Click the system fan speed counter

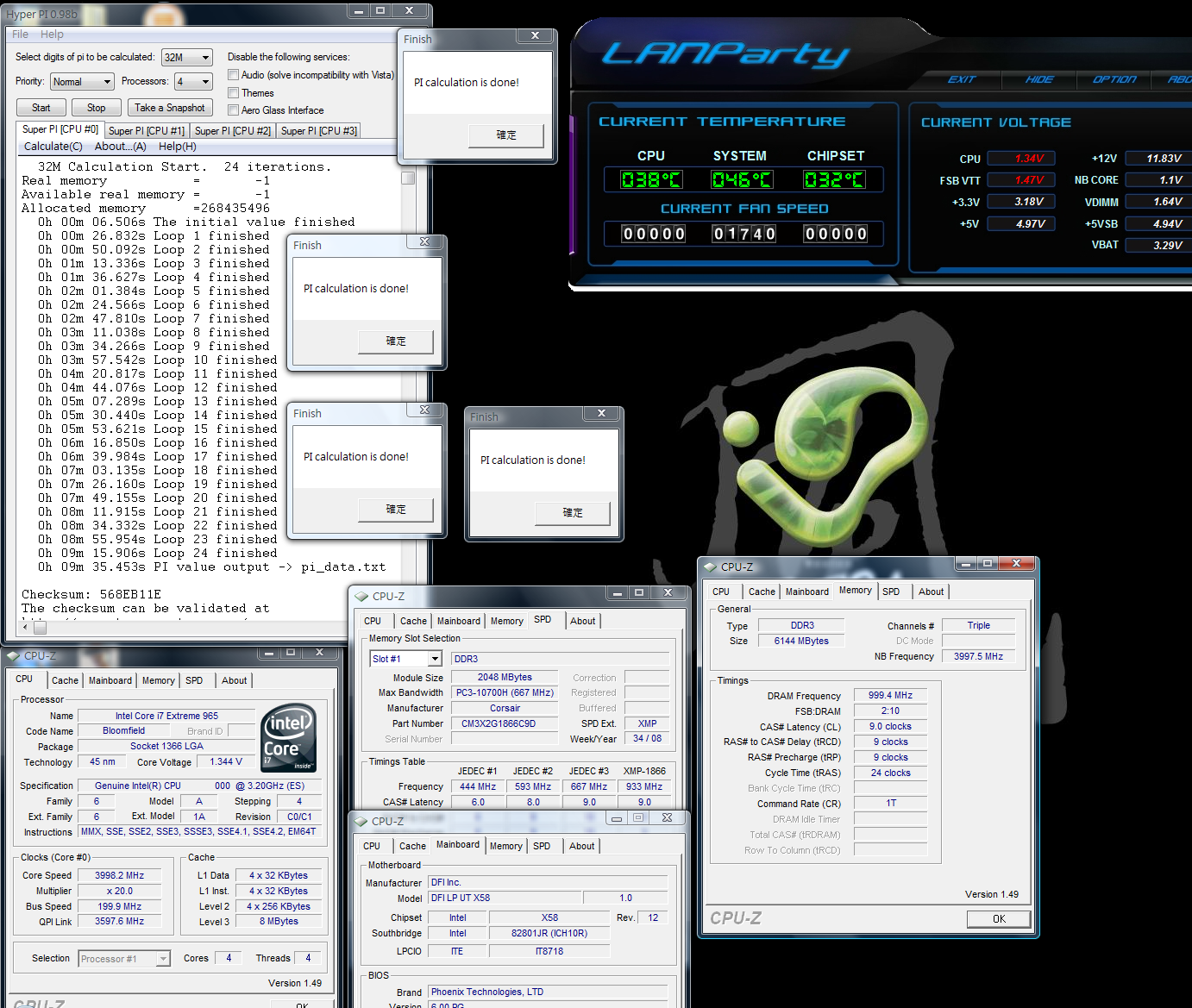pyautogui.click(x=743, y=234)
